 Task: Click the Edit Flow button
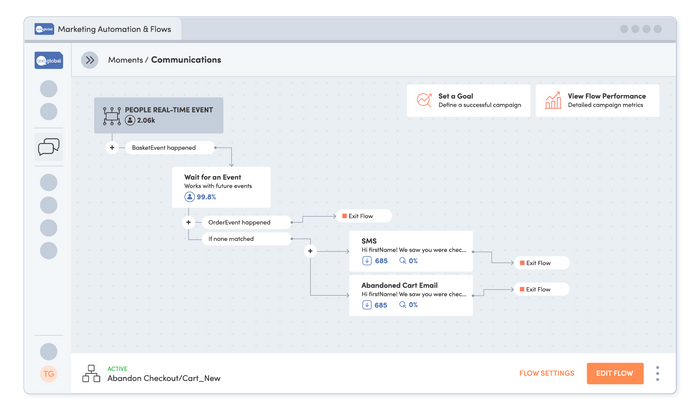(x=614, y=373)
